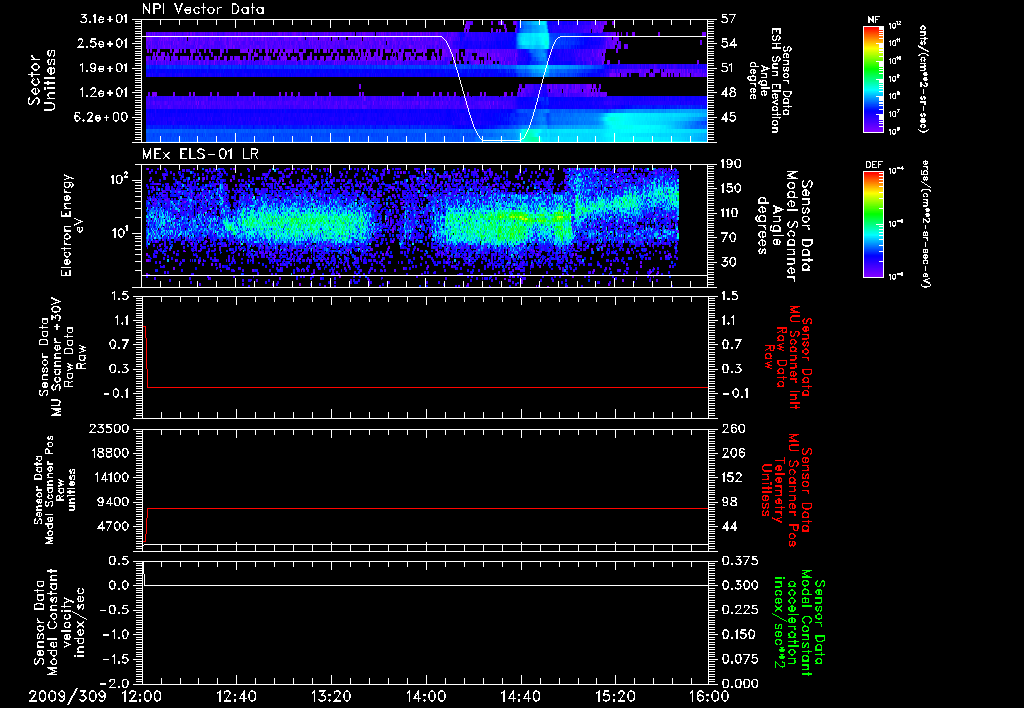Click the 14:00 time tick label
This screenshot has height=708, width=1024.
click(426, 696)
